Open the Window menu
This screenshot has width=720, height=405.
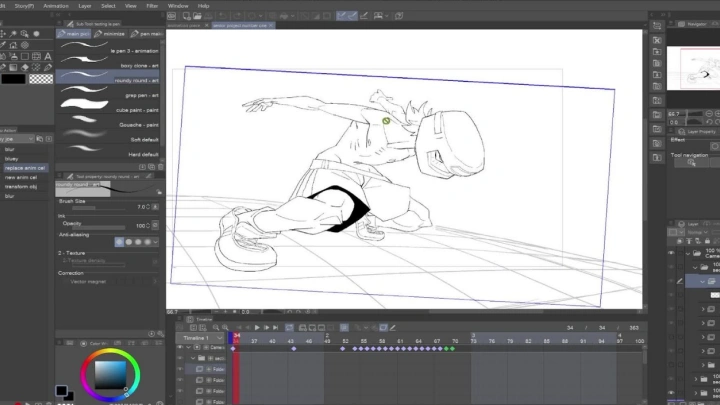(178, 6)
